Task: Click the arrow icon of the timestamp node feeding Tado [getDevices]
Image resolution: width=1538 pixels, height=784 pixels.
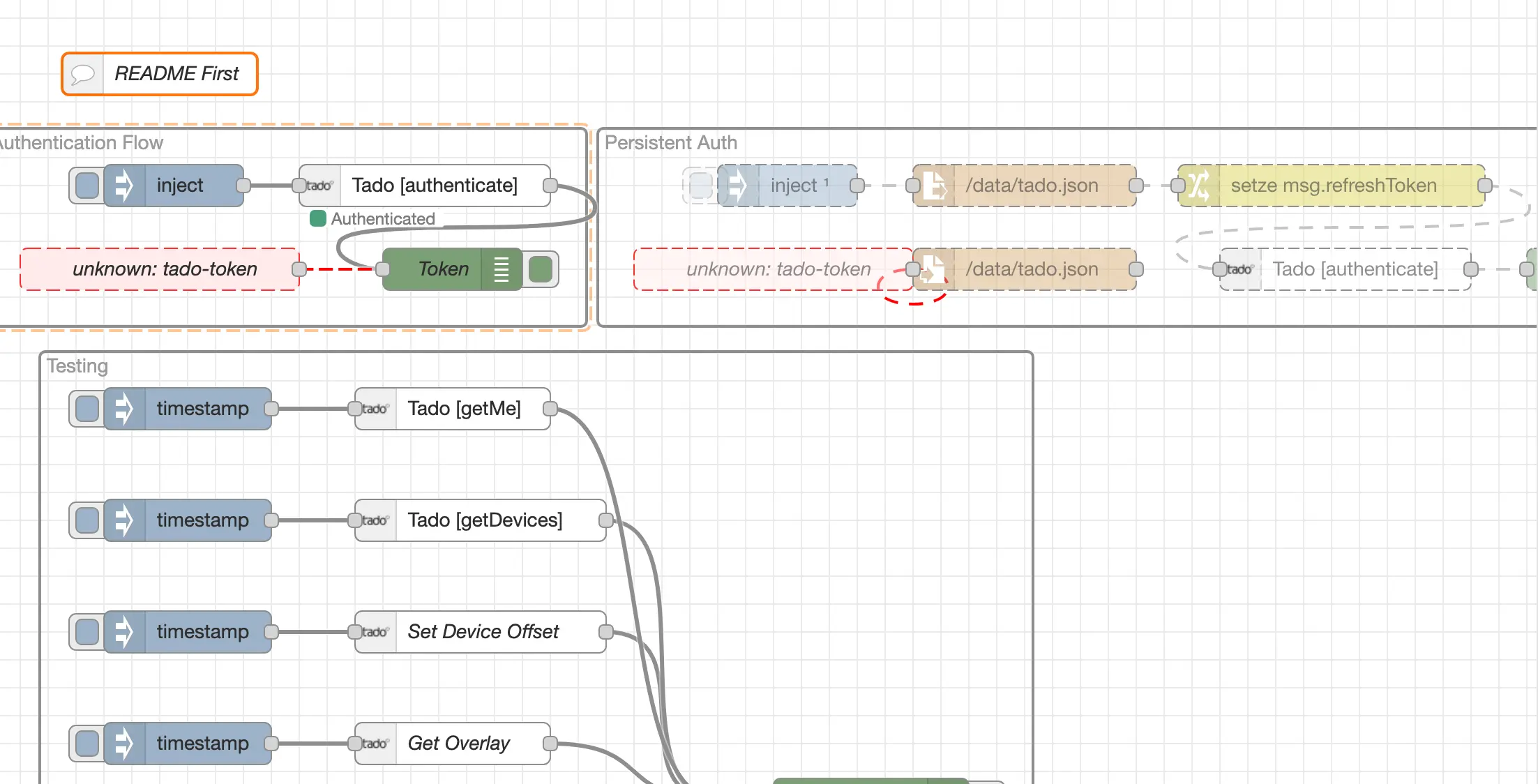Action: [x=124, y=520]
